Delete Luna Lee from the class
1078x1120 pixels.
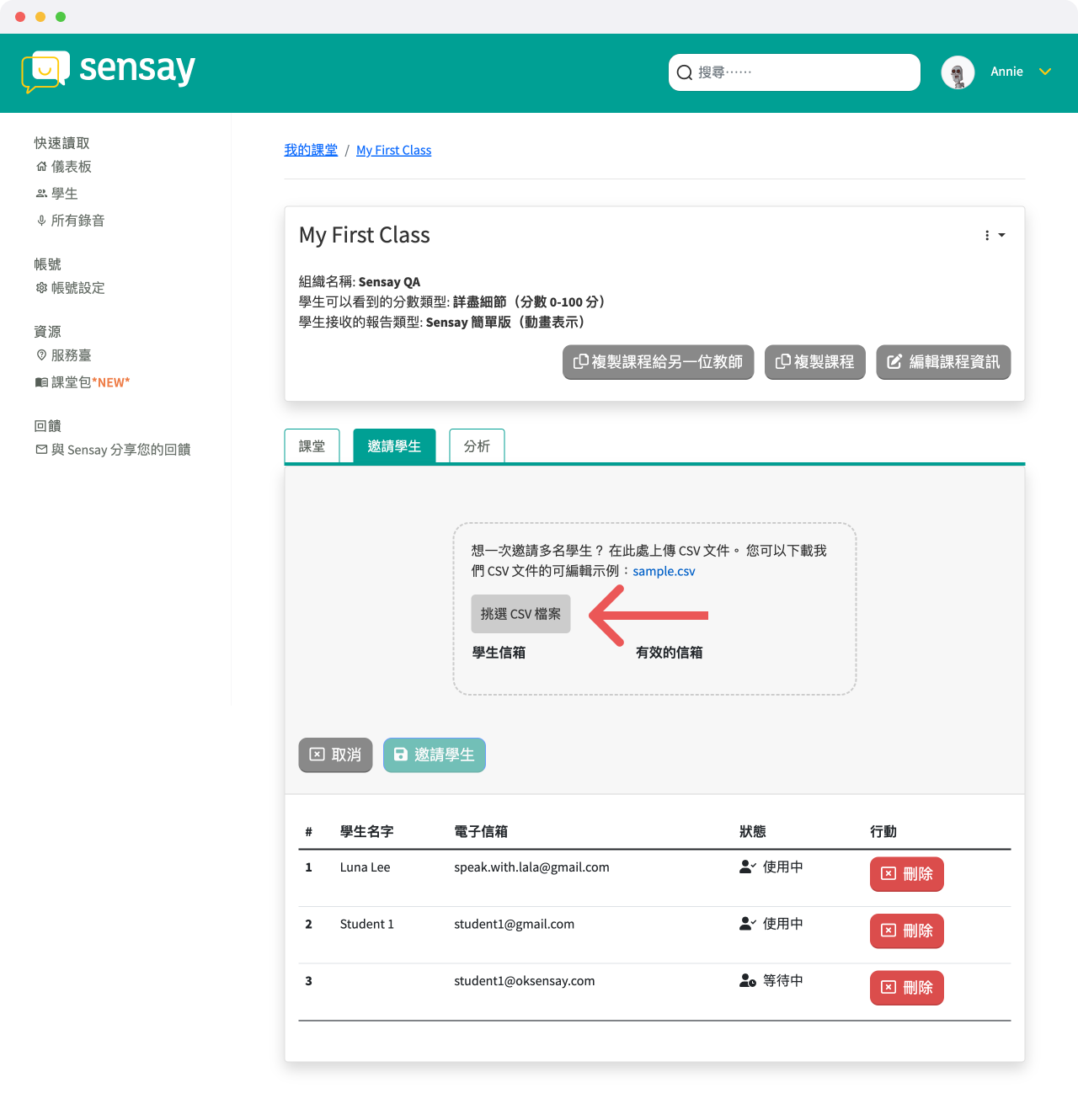point(906,874)
